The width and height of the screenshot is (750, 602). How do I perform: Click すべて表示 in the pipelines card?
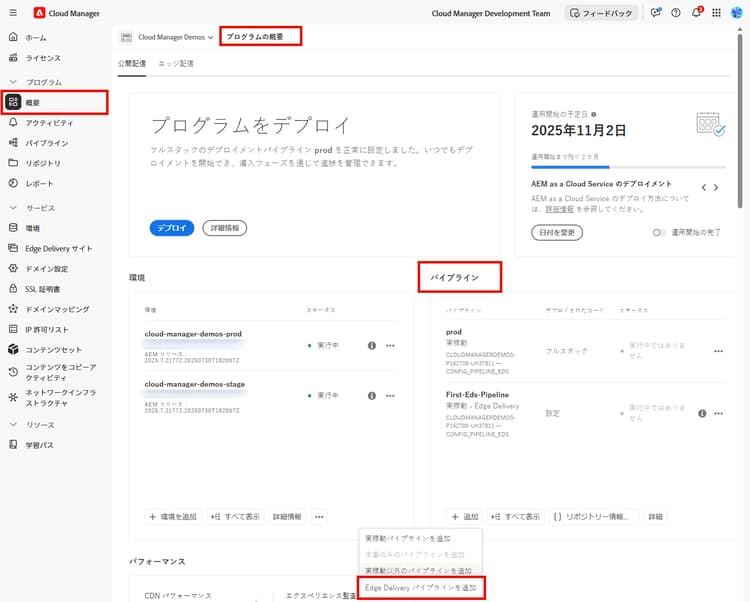pyautogui.click(x=516, y=516)
